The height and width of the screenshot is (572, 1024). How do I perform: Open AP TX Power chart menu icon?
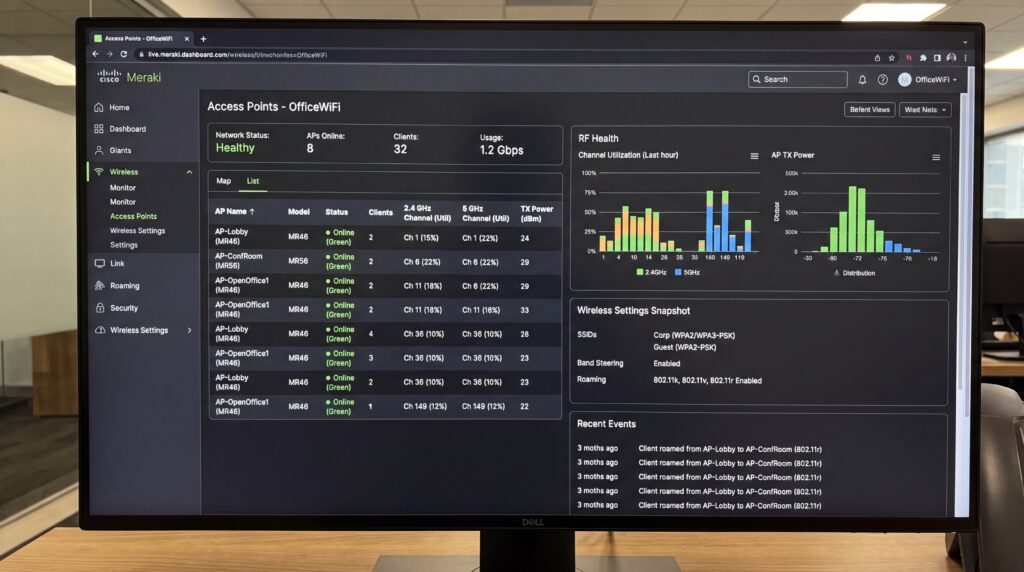coord(936,157)
